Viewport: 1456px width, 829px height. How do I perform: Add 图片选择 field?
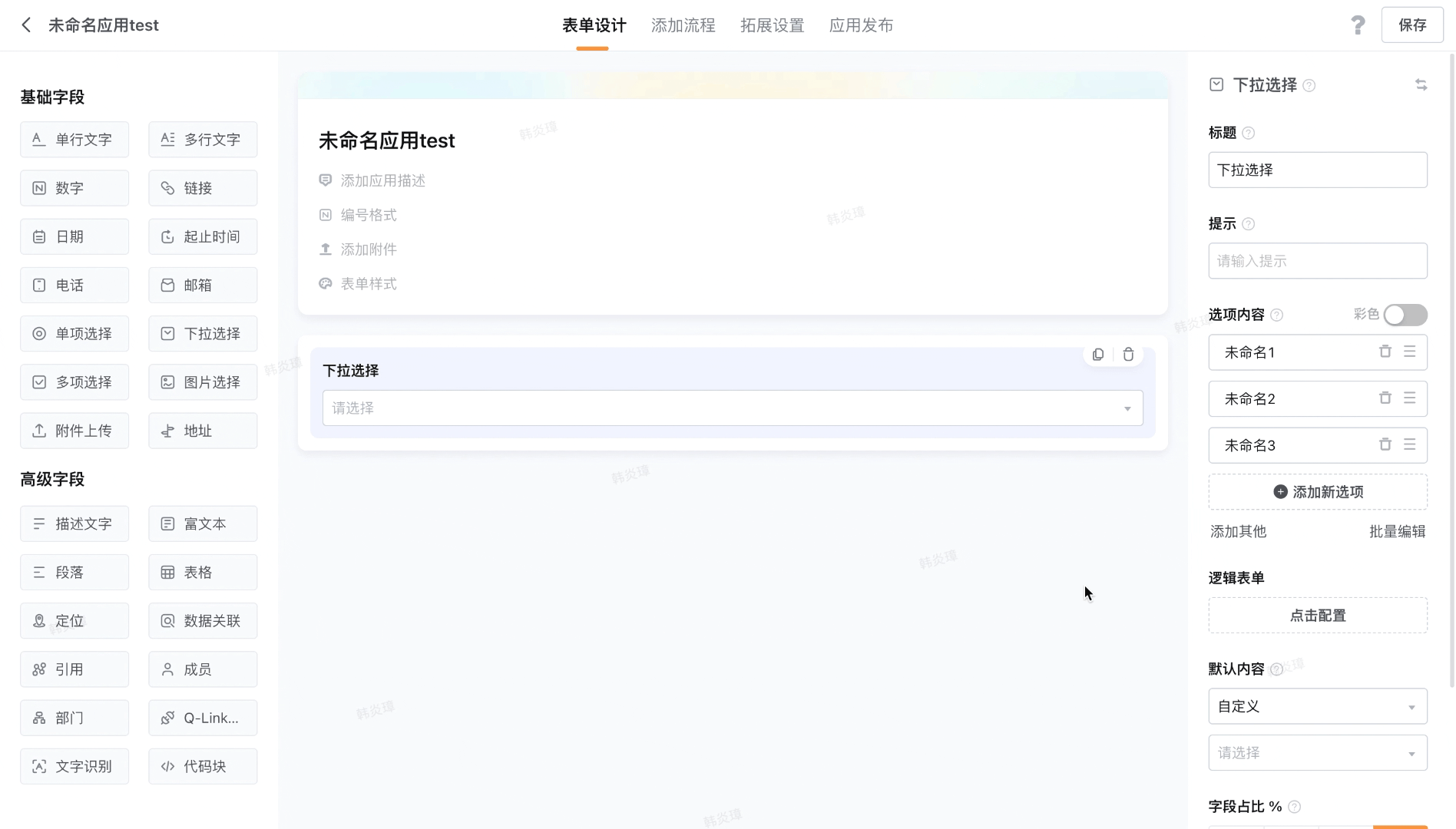pyautogui.click(x=203, y=382)
